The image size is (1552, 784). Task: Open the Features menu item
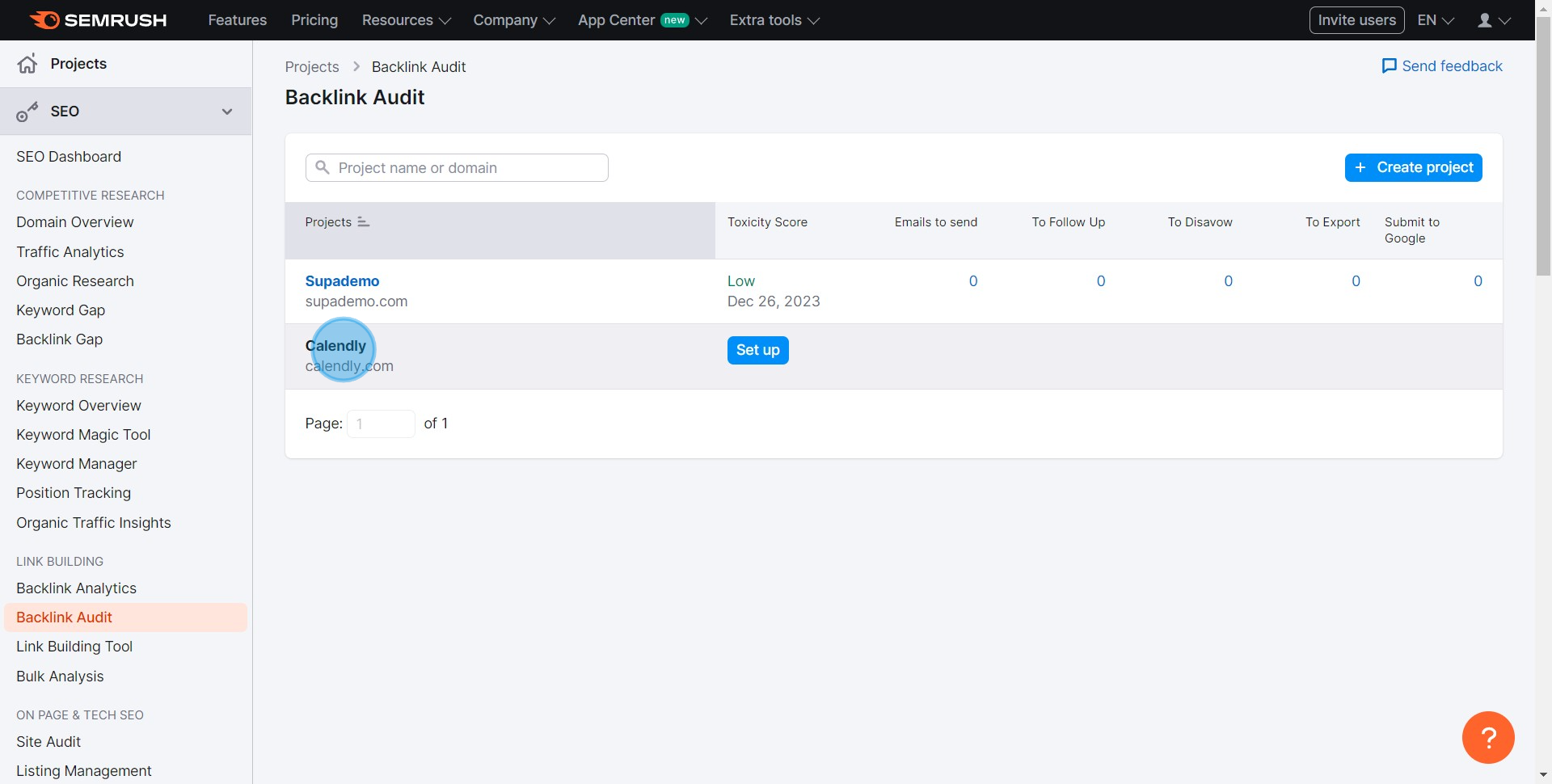238,20
